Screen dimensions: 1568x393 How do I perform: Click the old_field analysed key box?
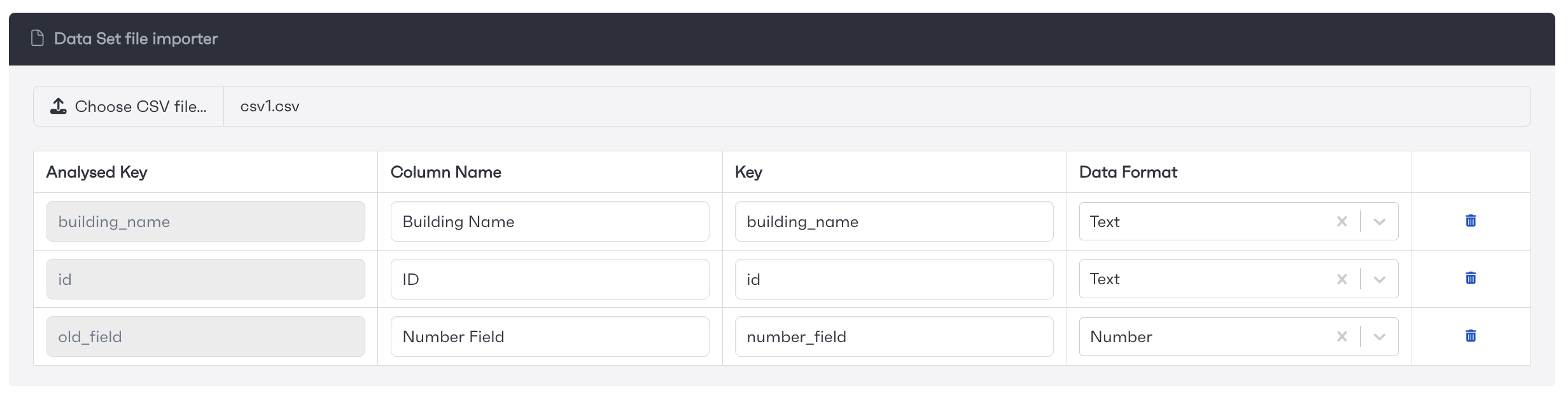206,336
